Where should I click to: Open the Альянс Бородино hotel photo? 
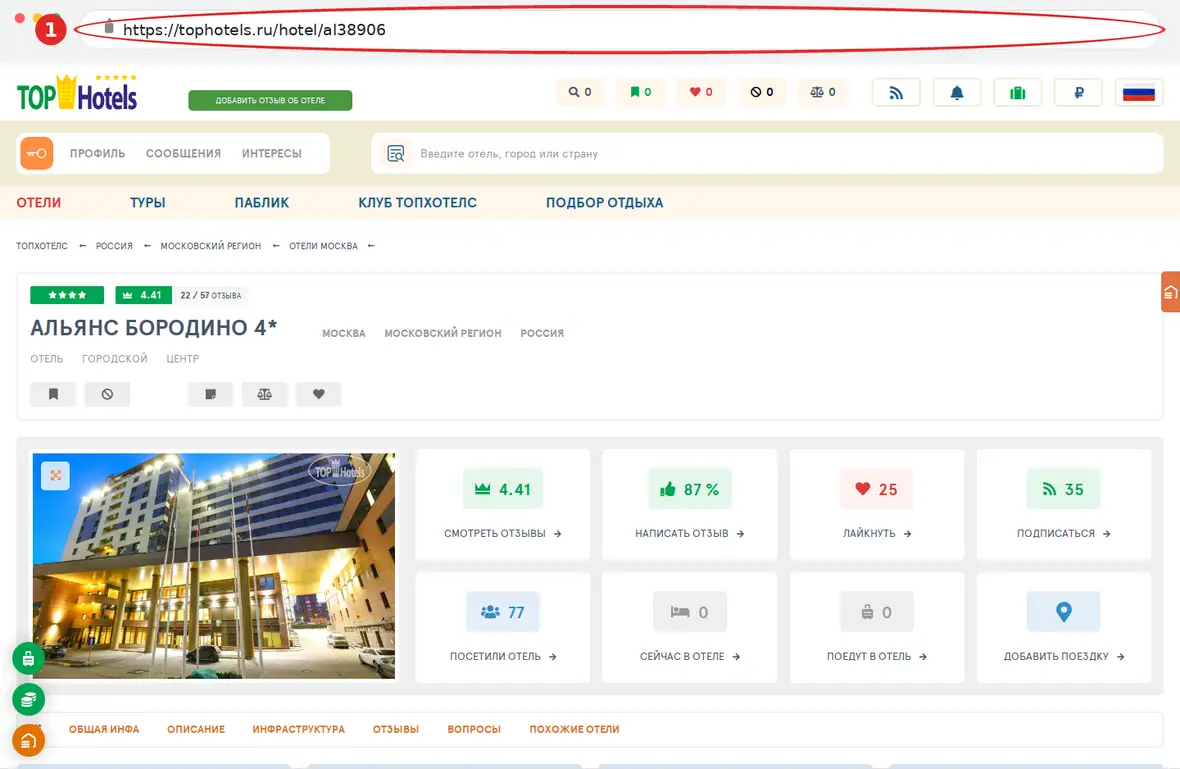coord(214,566)
